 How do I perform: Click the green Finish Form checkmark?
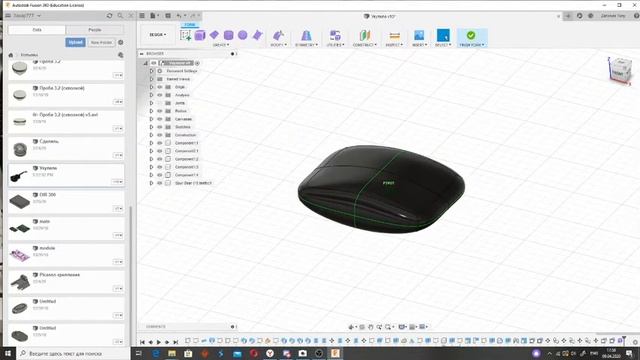click(x=471, y=35)
